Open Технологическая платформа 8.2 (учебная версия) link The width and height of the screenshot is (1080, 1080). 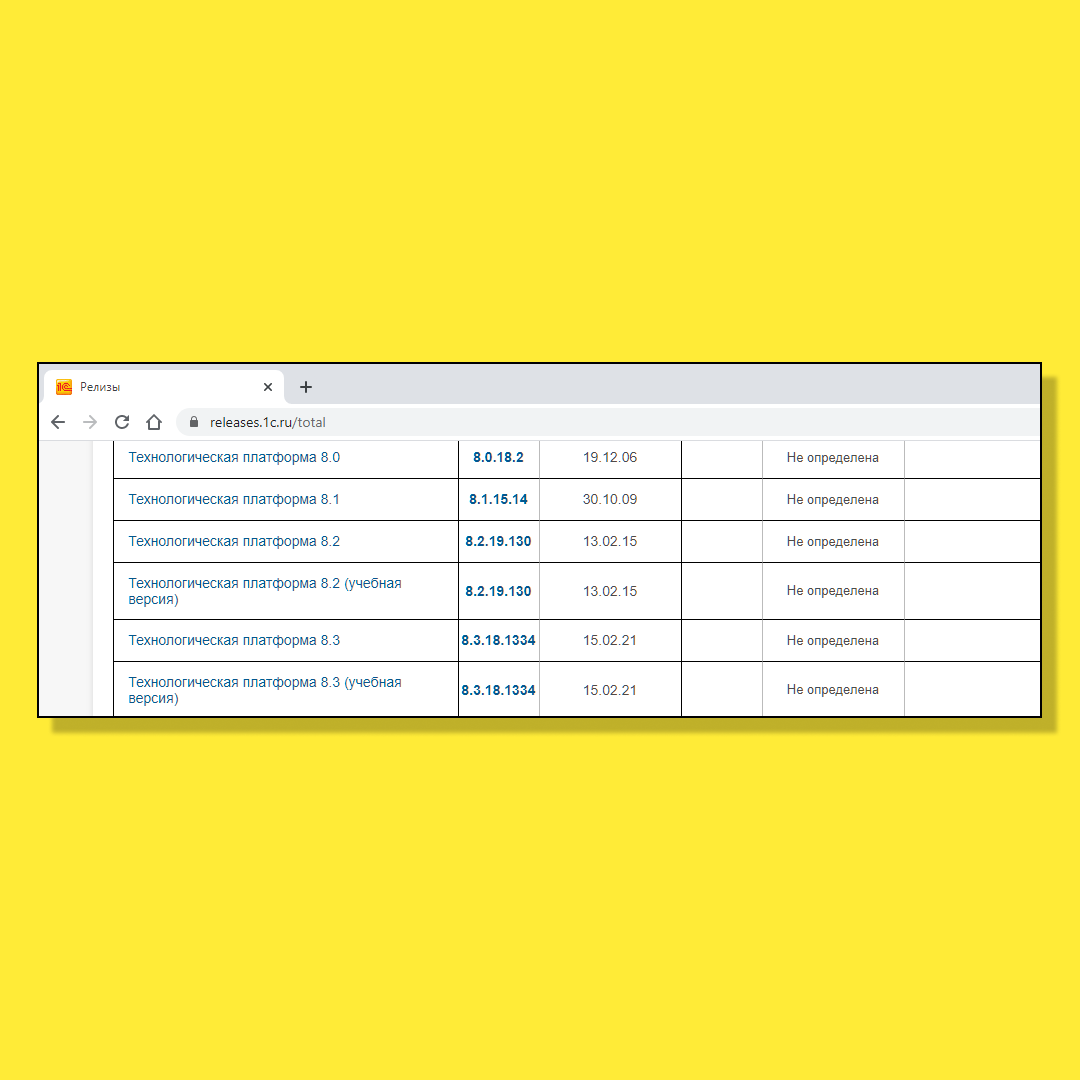264,591
